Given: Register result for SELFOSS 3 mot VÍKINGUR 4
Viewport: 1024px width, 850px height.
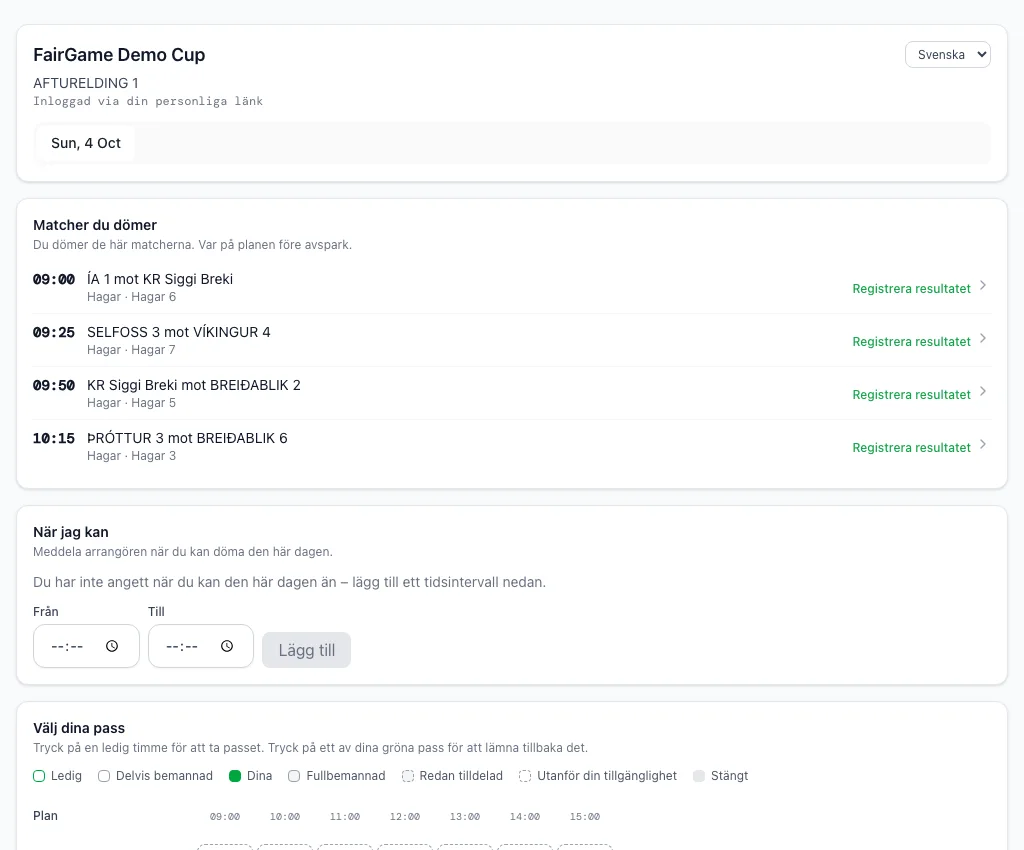Looking at the screenshot, I should [x=911, y=341].
